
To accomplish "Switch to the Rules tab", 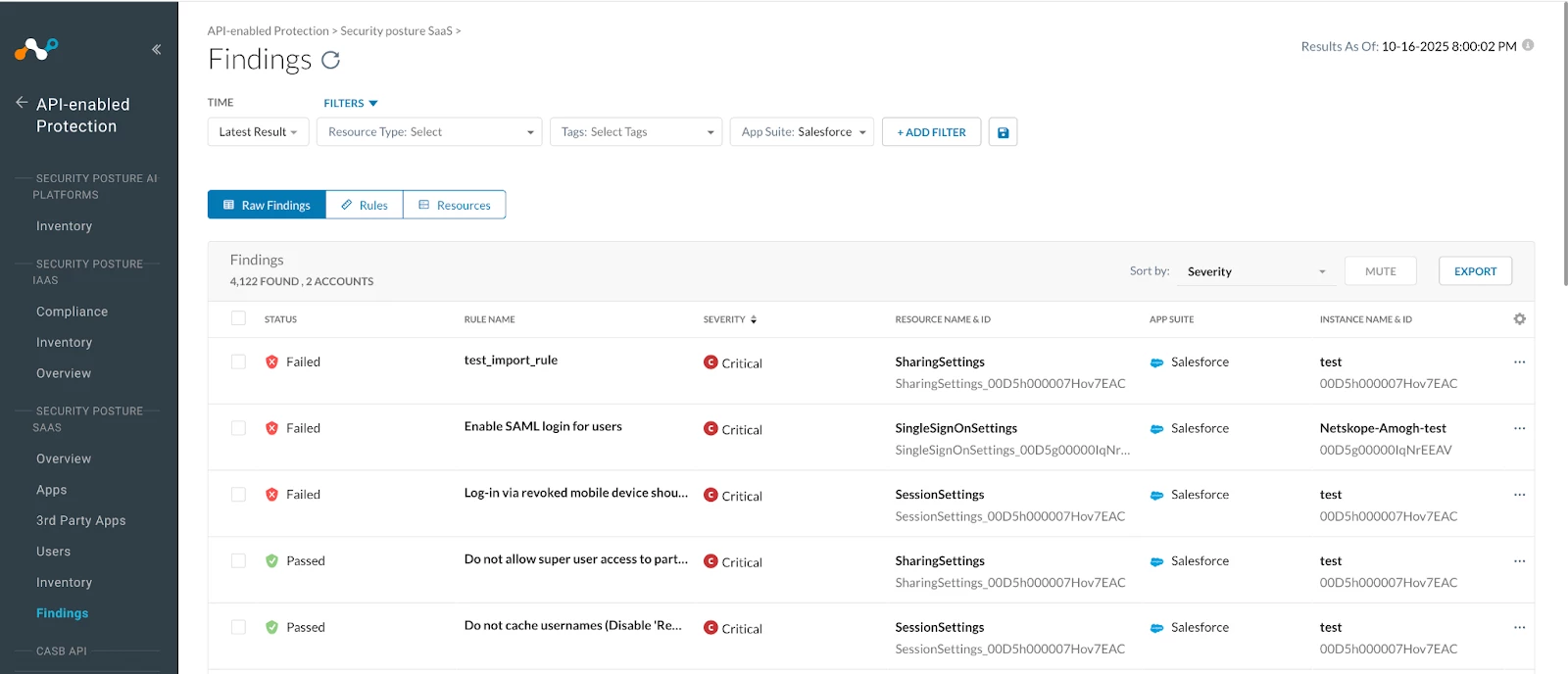I will click(365, 205).
